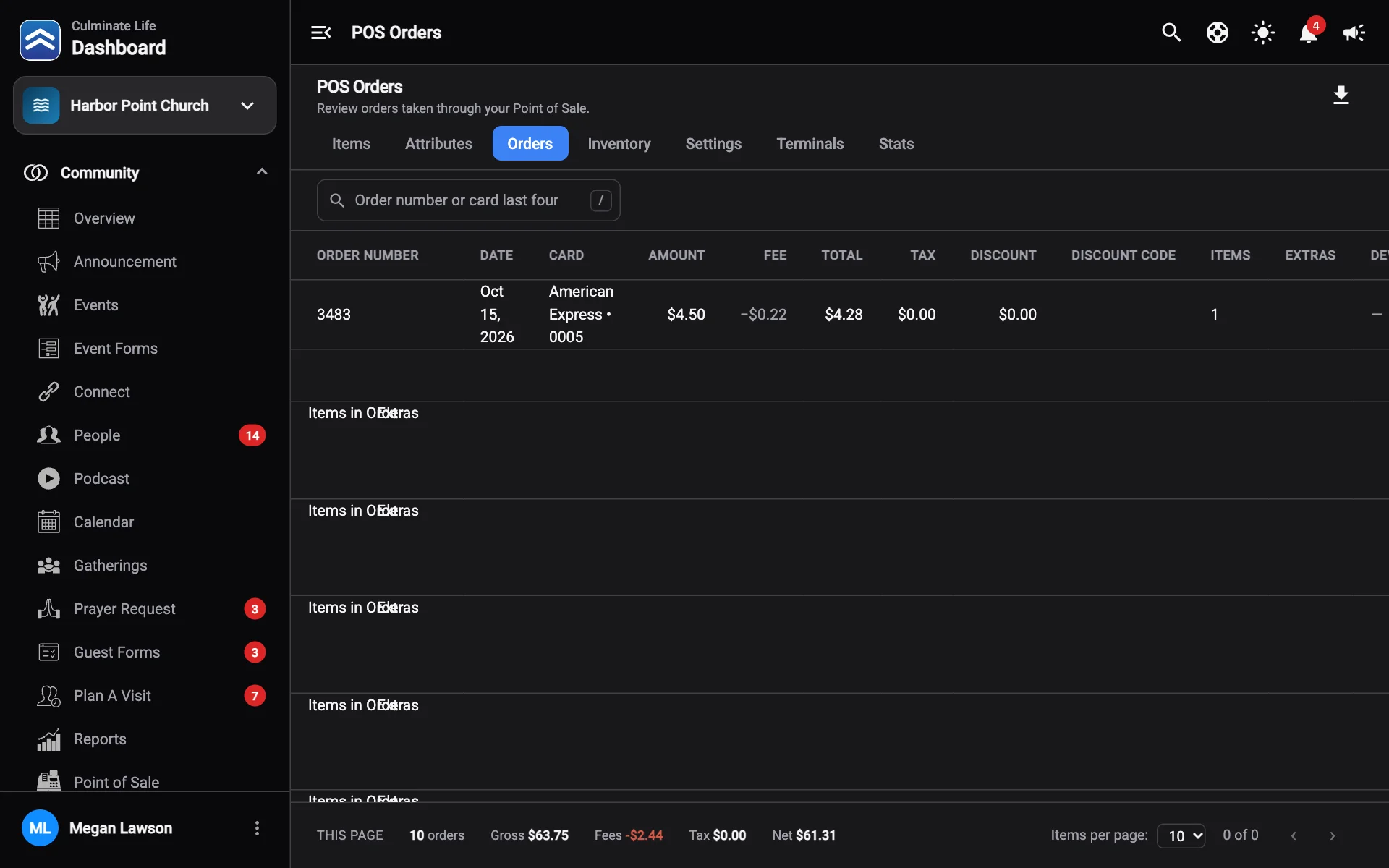1389x868 pixels.
Task: Toggle light theme sun icon
Action: pos(1262,33)
